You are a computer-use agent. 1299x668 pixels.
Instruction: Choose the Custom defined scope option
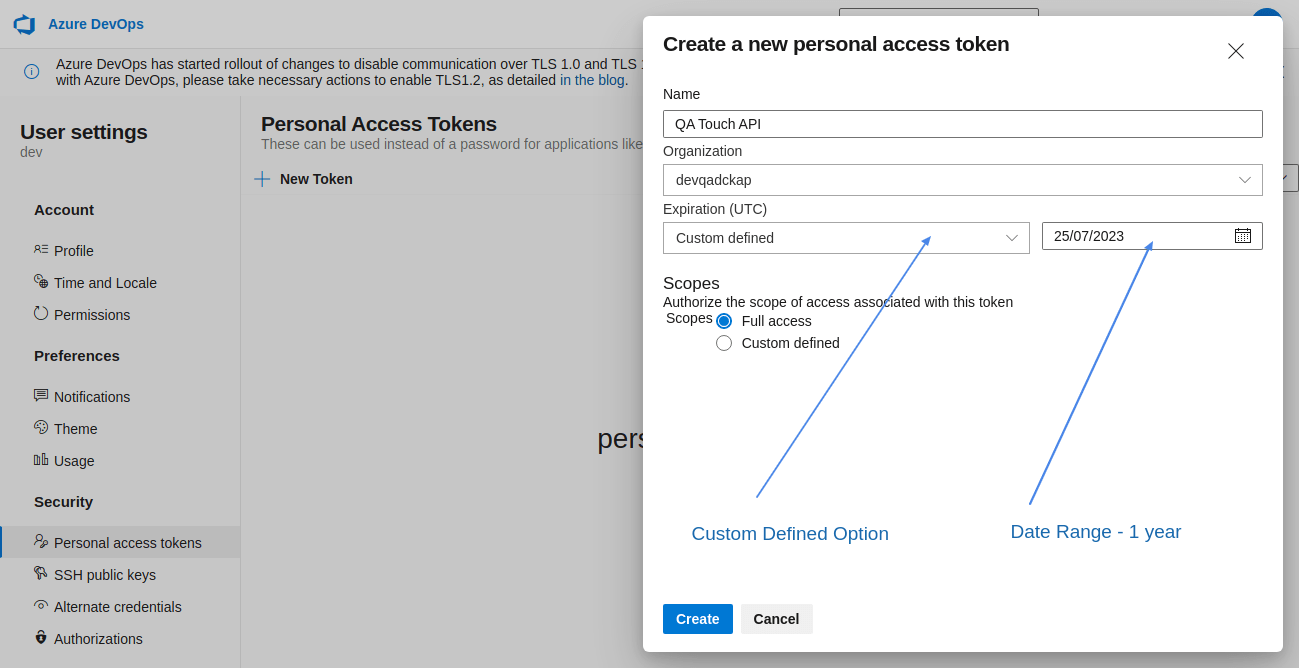(x=724, y=342)
